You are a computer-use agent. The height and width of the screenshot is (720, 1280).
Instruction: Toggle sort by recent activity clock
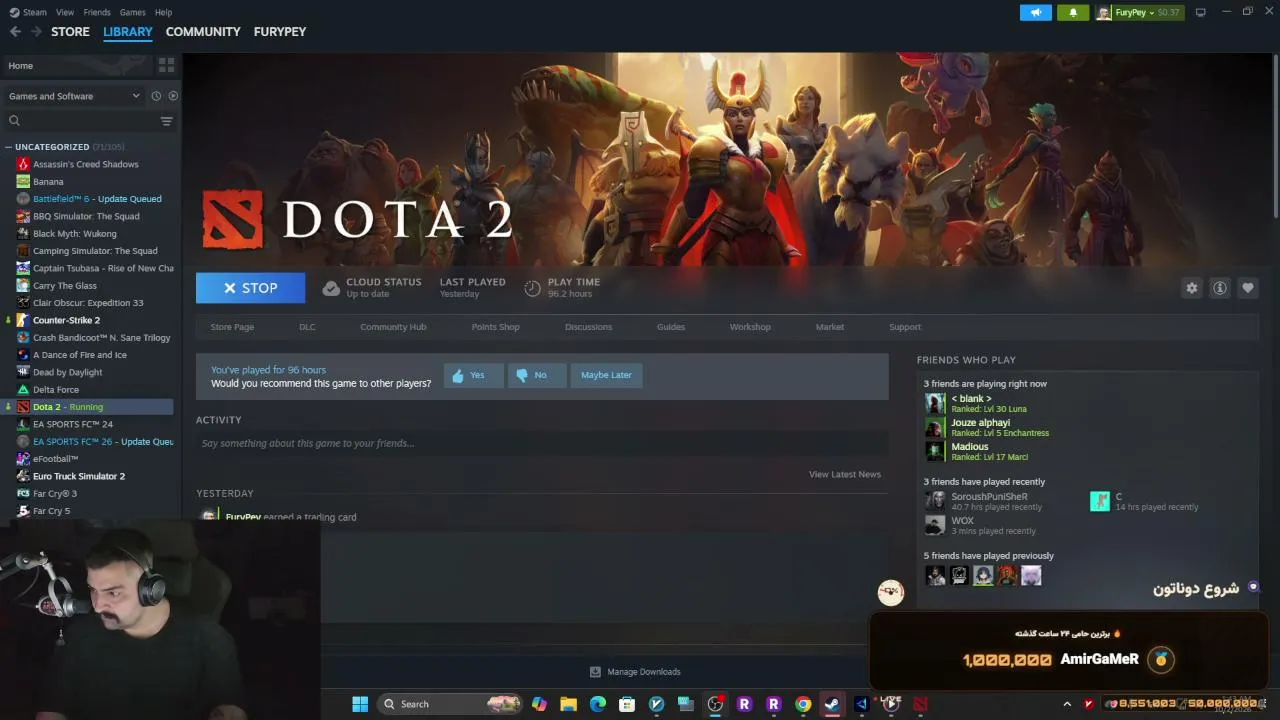coord(156,96)
